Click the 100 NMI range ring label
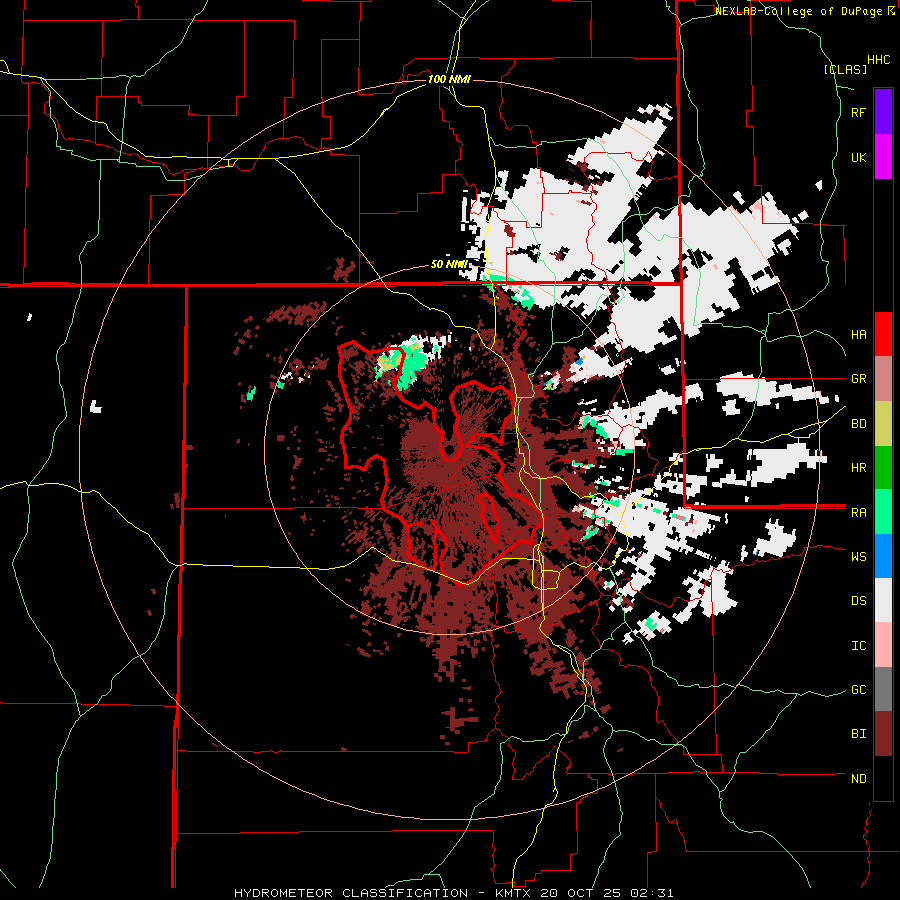 tap(449, 79)
